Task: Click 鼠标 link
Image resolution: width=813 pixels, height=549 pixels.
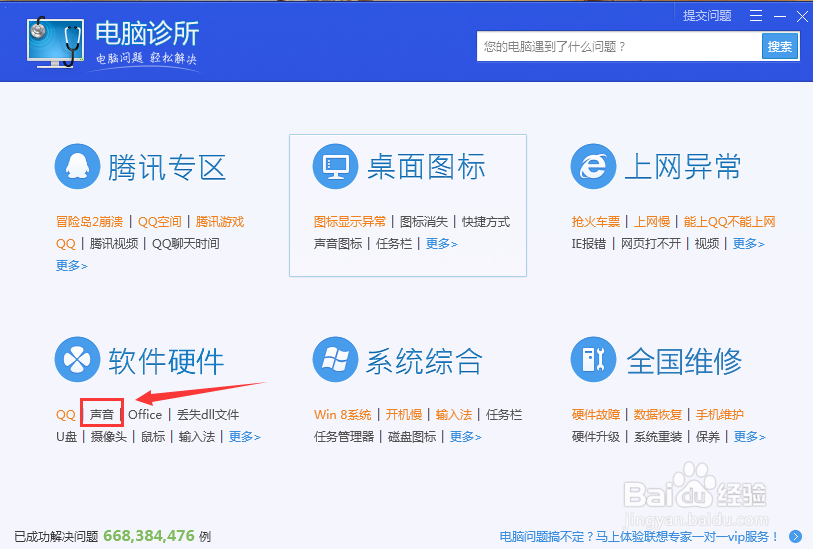Action: coord(153,437)
